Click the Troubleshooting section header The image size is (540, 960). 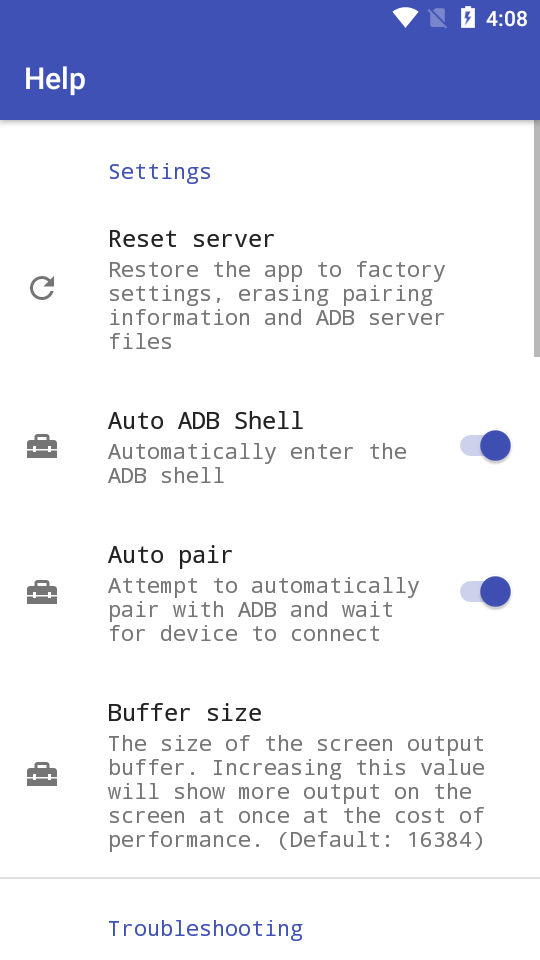[206, 929]
